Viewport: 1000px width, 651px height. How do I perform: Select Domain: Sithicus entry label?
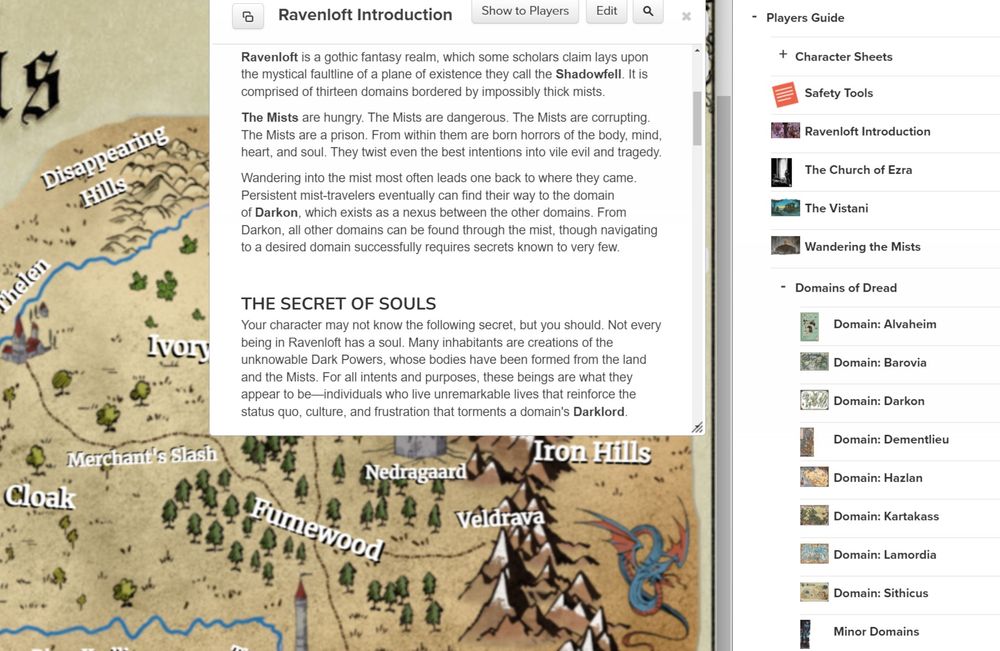(881, 593)
